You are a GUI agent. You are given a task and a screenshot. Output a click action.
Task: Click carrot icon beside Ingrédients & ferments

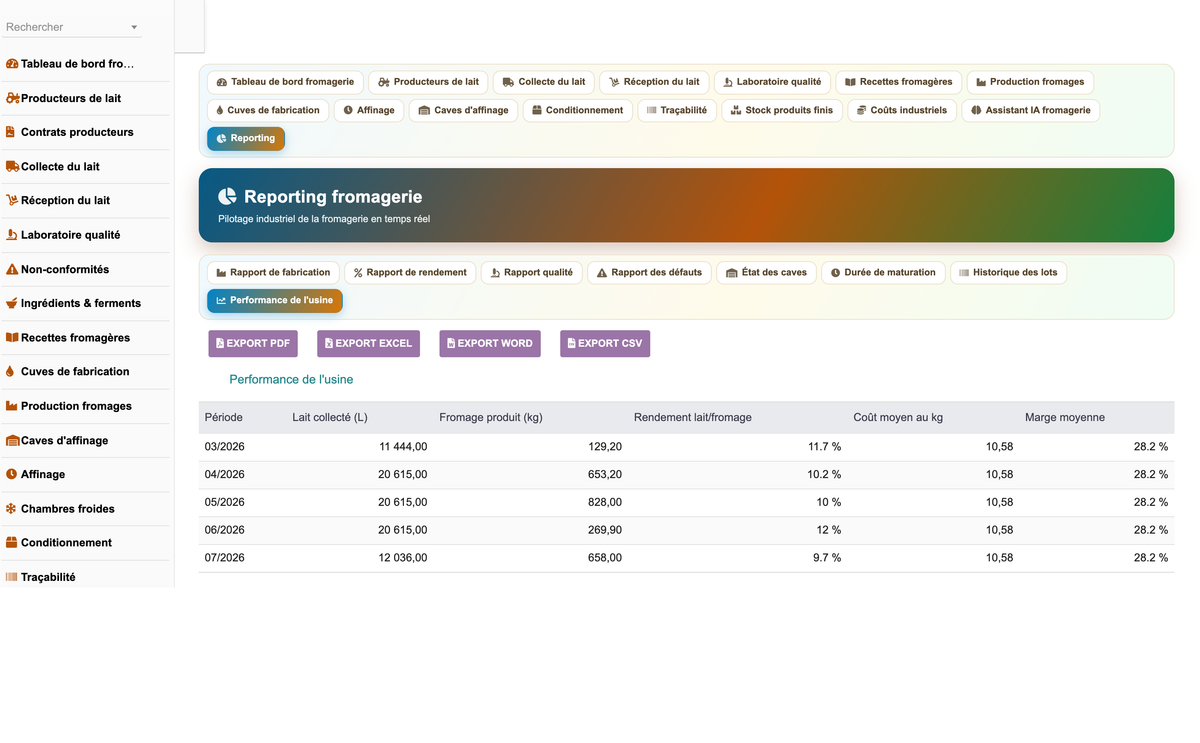tap(12, 303)
